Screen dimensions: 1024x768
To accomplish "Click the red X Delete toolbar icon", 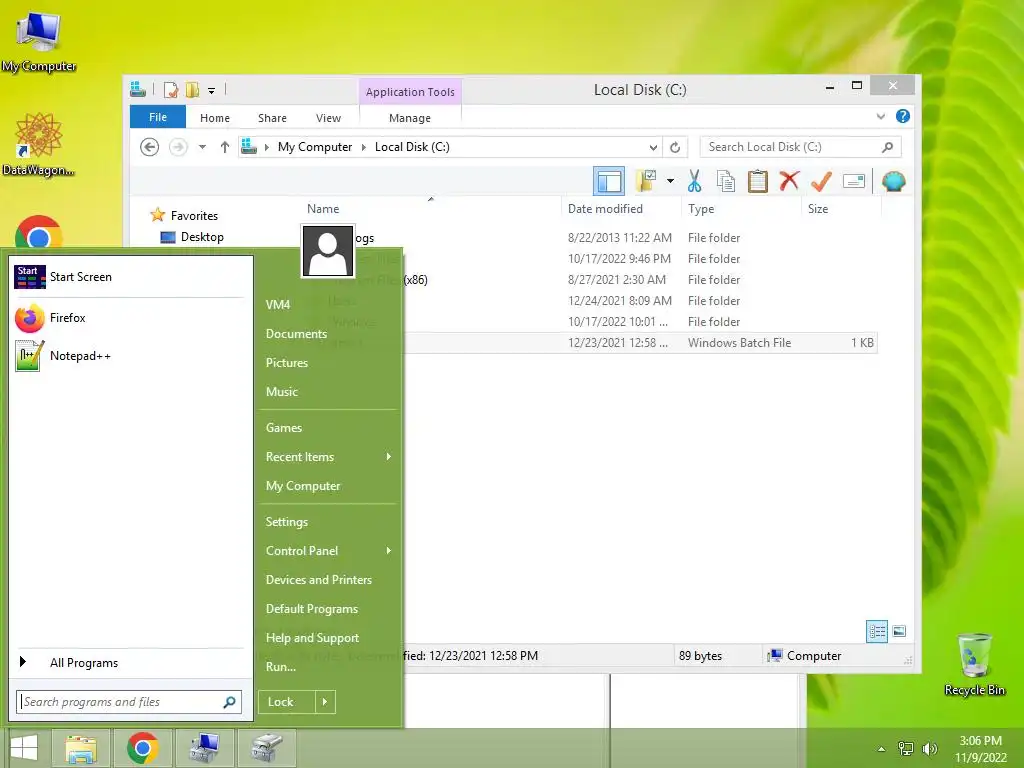I will click(789, 180).
